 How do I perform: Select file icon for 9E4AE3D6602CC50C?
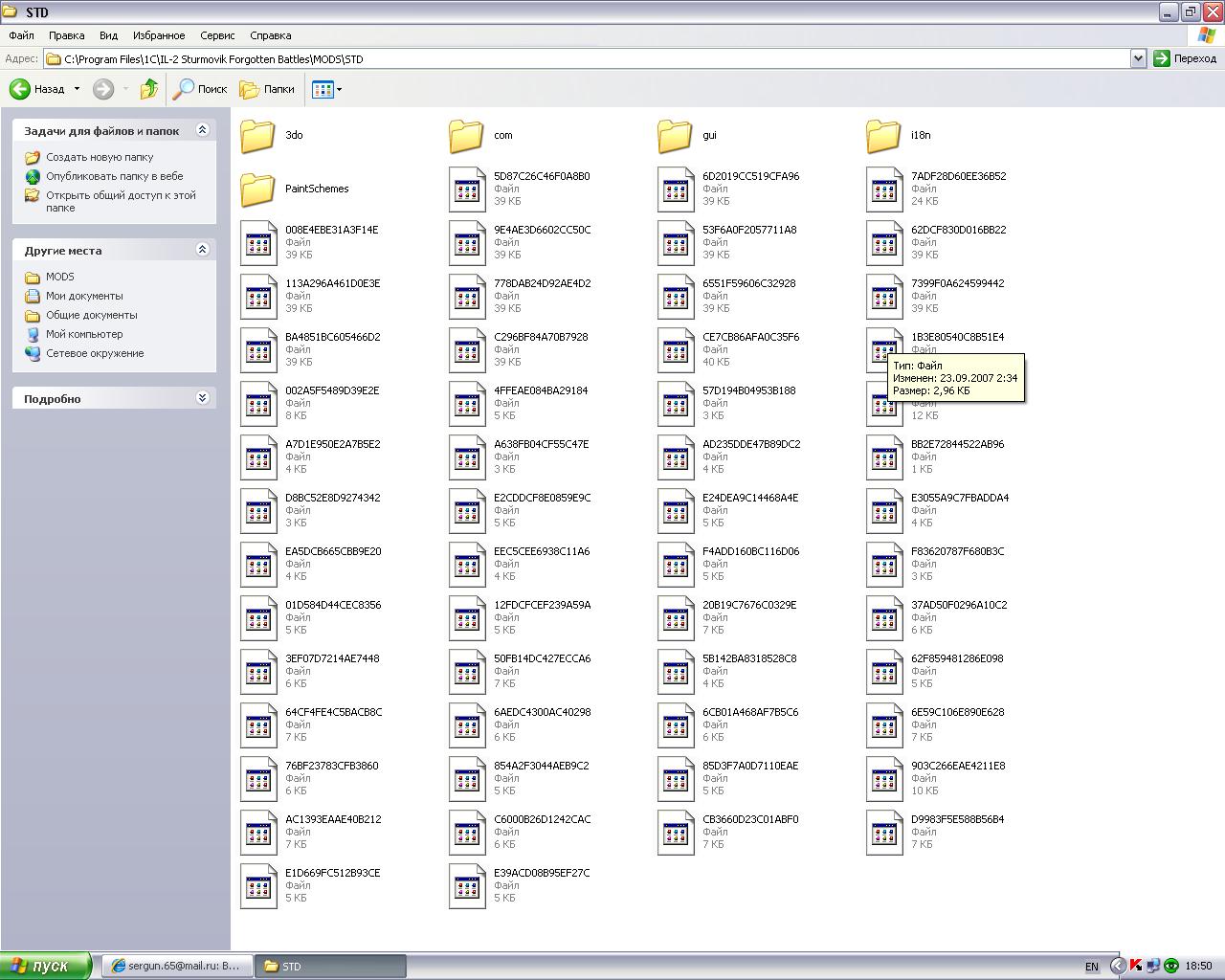click(467, 243)
